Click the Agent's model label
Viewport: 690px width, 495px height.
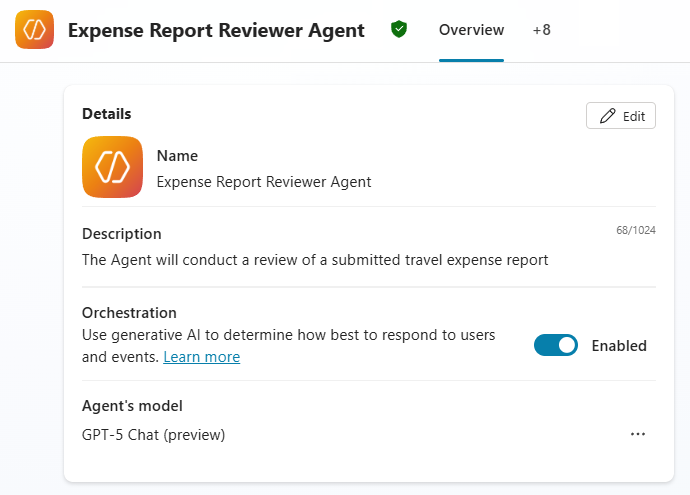pyautogui.click(x=132, y=406)
